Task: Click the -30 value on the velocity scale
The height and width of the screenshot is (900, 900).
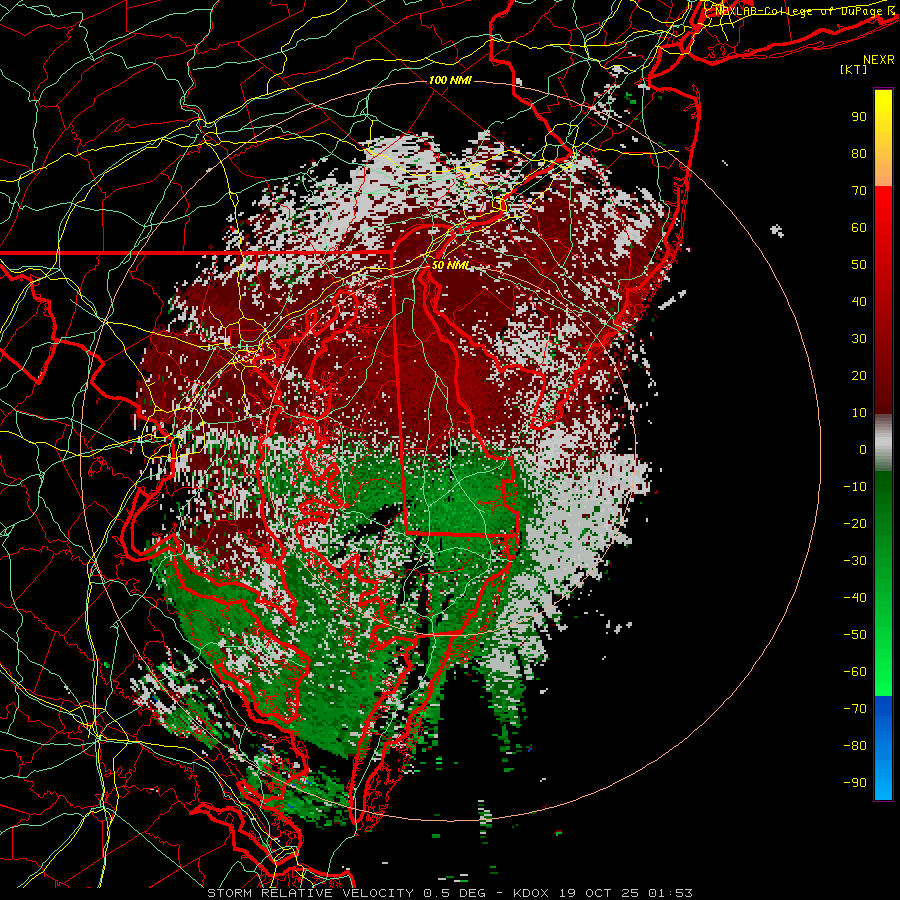Action: pos(855,561)
